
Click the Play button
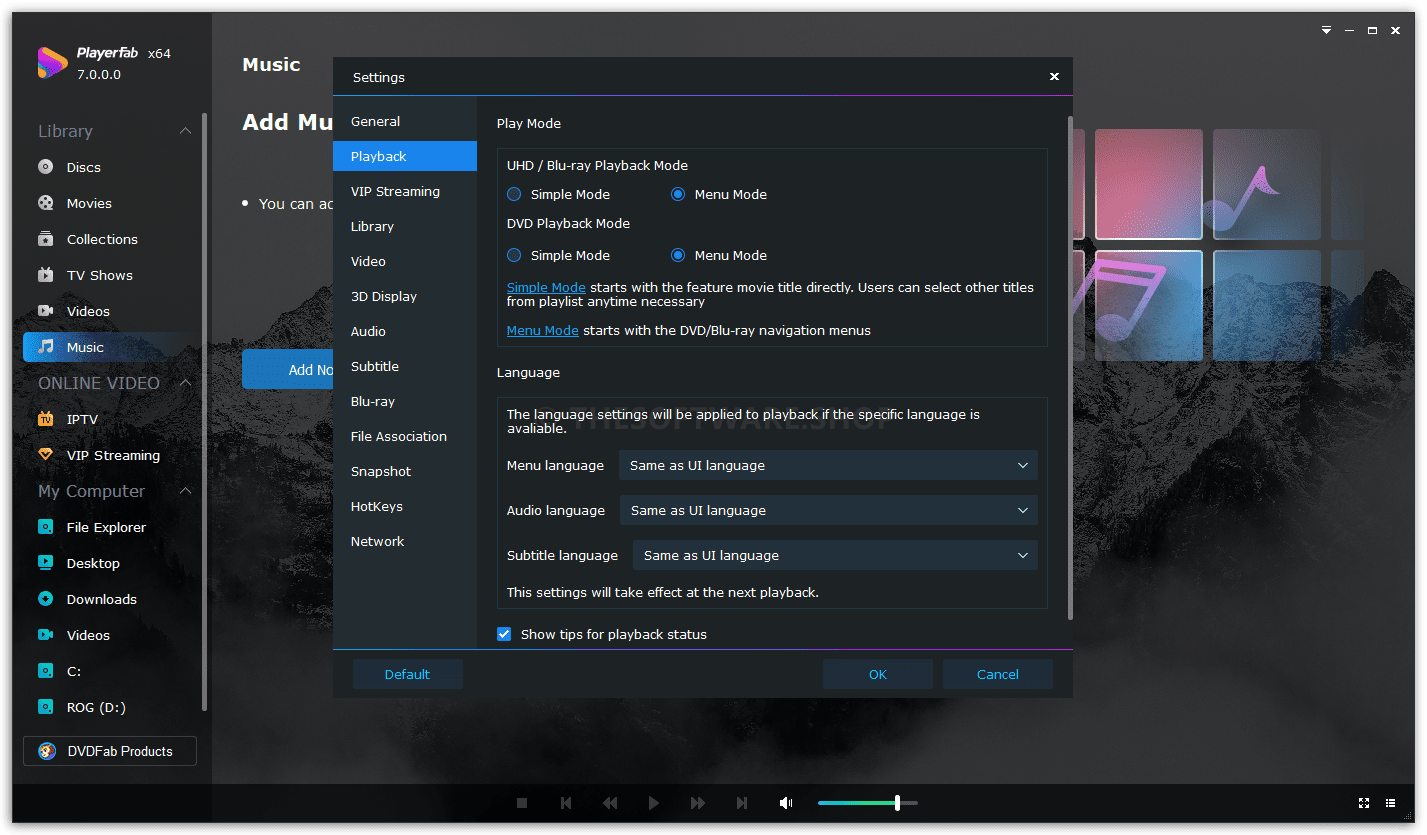pyautogui.click(x=653, y=803)
